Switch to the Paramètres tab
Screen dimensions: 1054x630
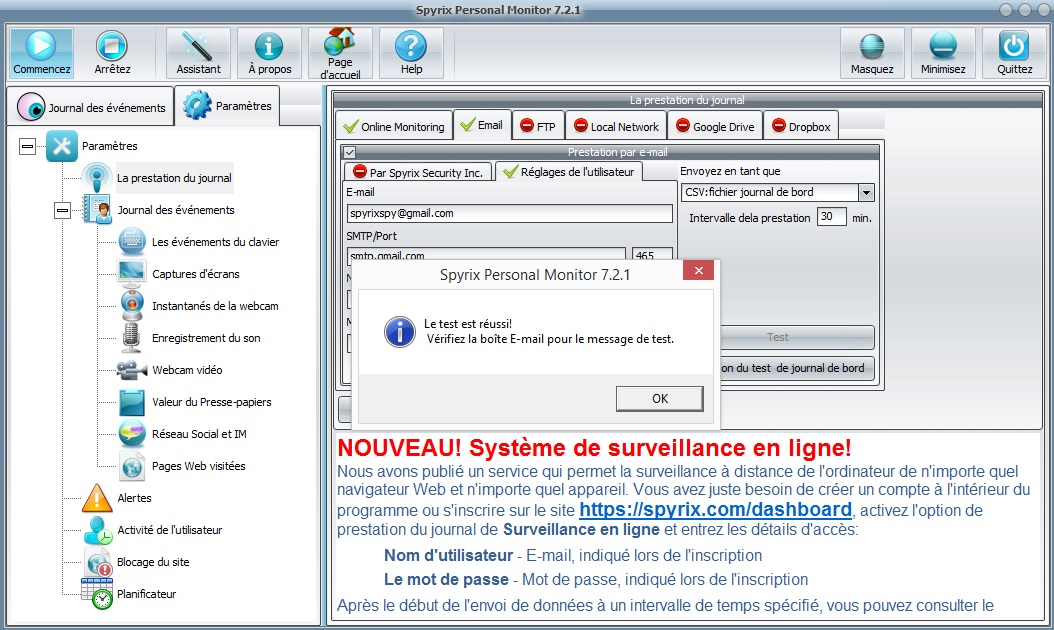coord(228,106)
